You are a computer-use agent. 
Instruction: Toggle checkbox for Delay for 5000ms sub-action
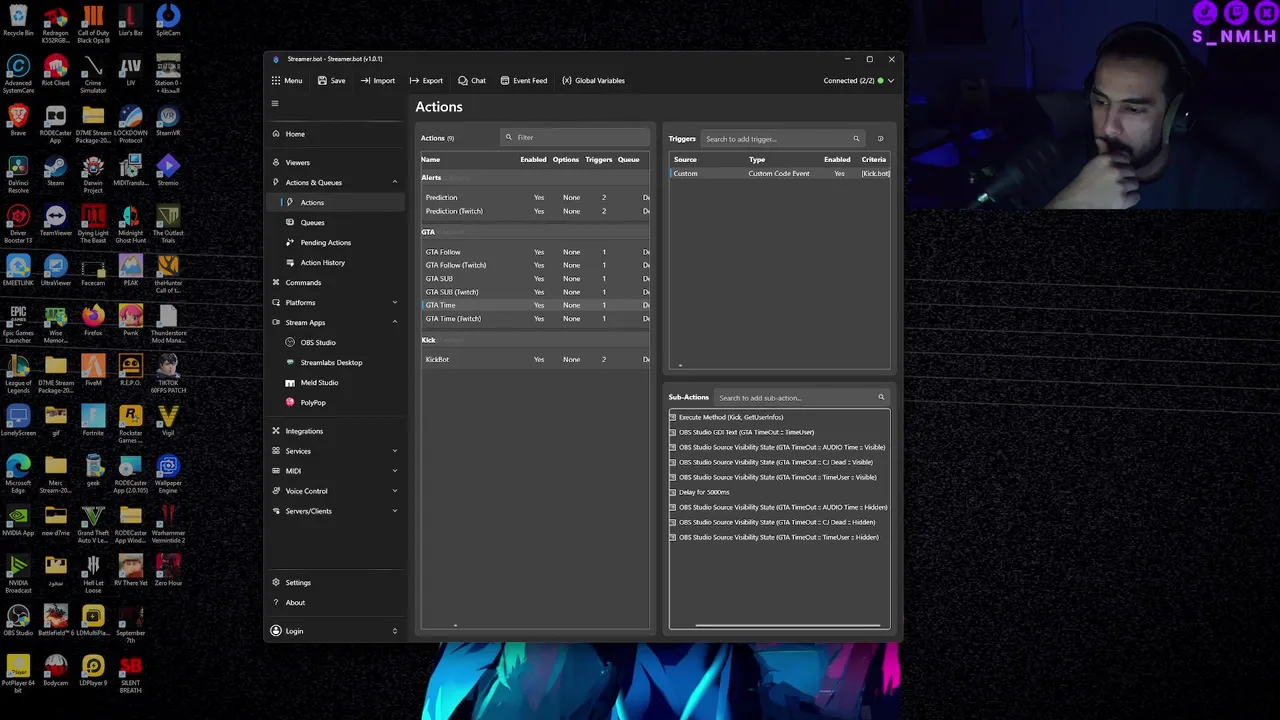pyautogui.click(x=673, y=492)
